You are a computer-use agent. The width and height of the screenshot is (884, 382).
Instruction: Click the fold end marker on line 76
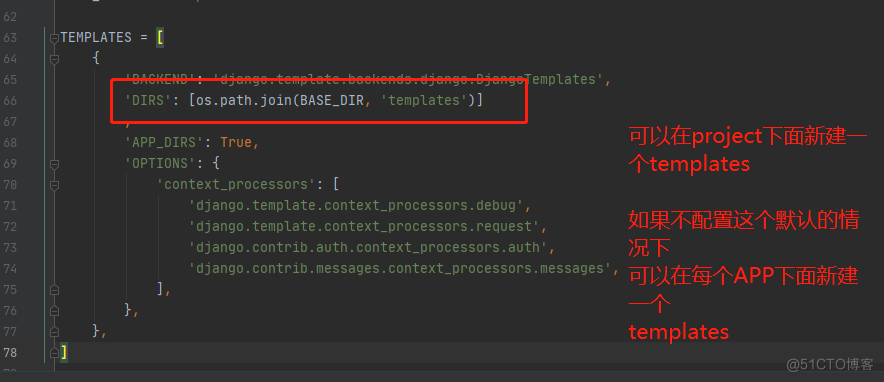point(54,311)
